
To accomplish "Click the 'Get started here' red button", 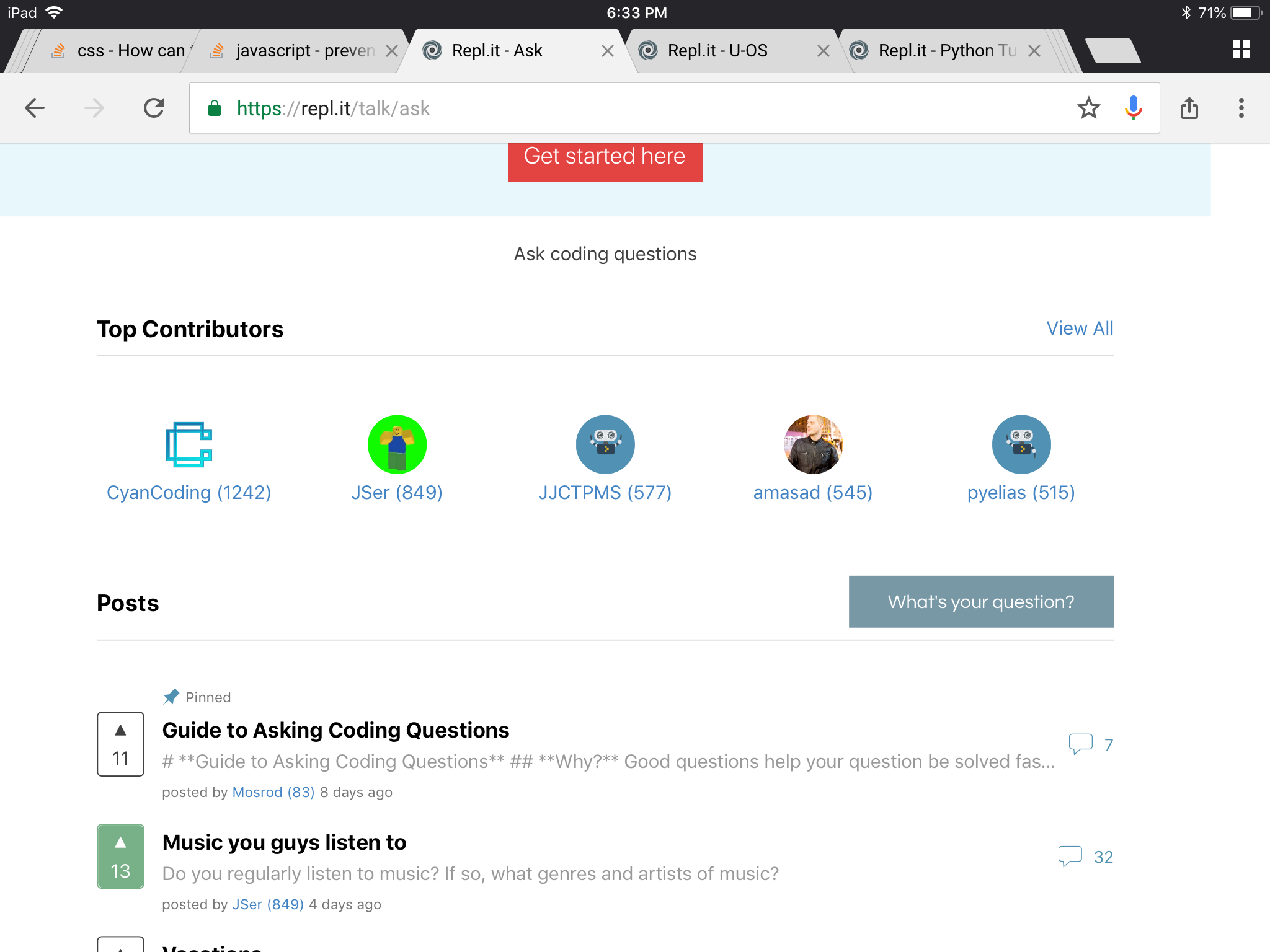I will 605,161.
